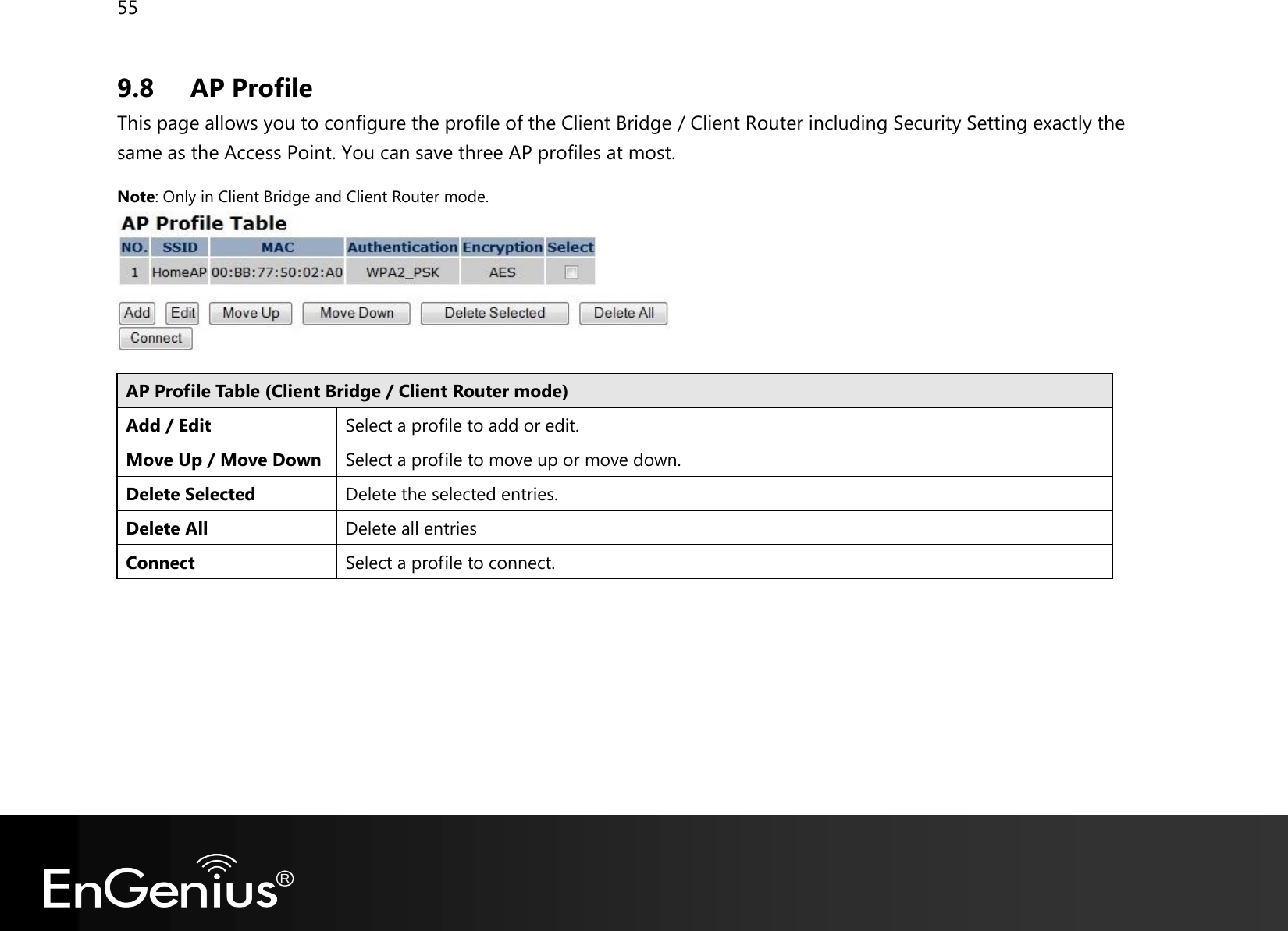Image resolution: width=1288 pixels, height=931 pixels.
Task: Click the AP Profile Table title
Action: pyautogui.click(x=205, y=224)
